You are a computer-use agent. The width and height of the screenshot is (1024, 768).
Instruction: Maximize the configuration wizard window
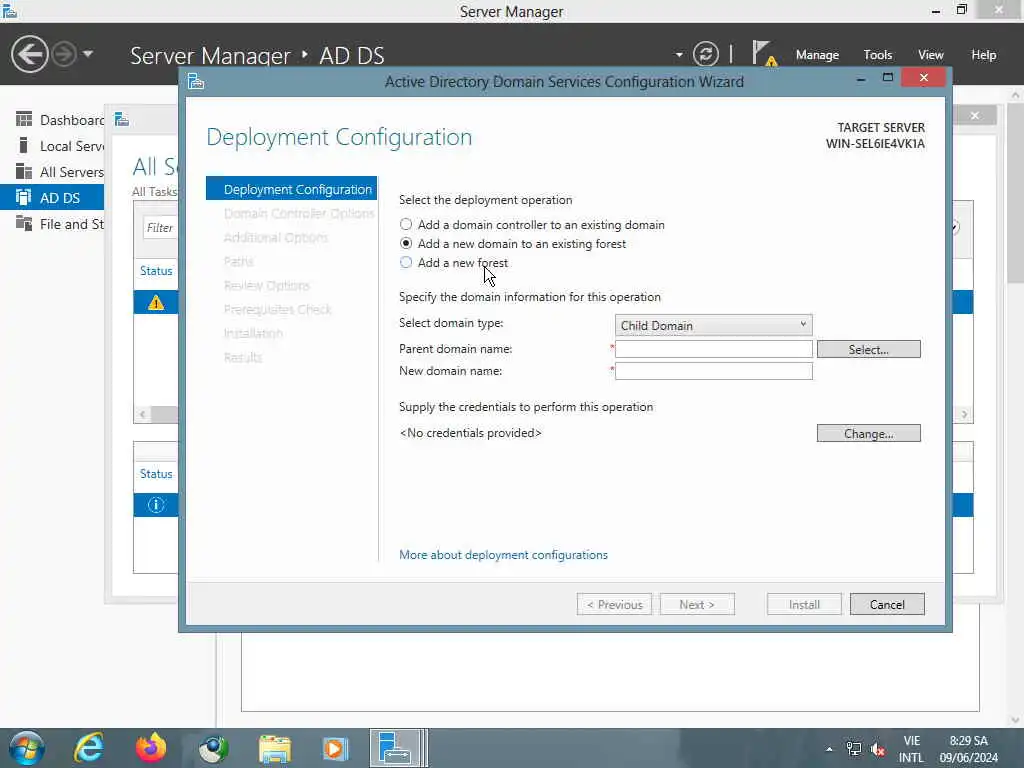(888, 78)
